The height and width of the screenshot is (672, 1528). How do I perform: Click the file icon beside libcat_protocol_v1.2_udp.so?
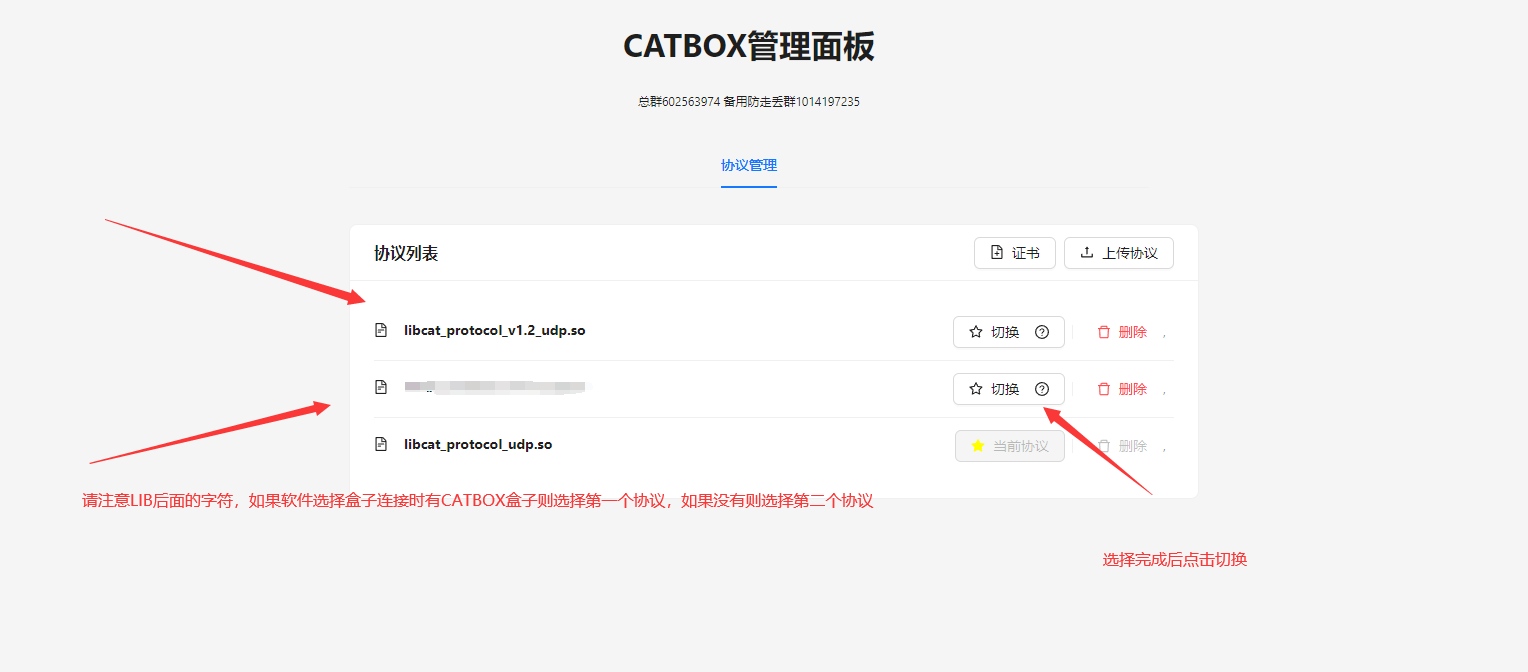point(381,330)
